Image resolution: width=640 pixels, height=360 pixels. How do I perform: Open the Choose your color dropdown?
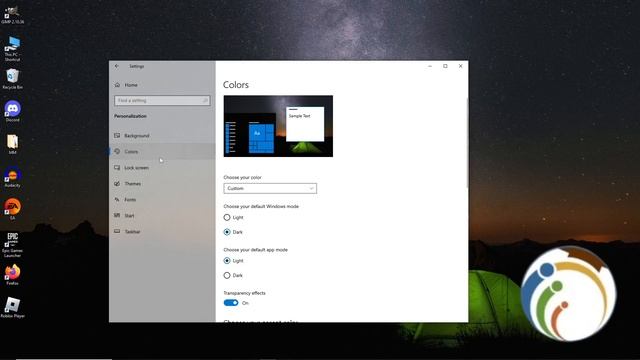(x=270, y=189)
